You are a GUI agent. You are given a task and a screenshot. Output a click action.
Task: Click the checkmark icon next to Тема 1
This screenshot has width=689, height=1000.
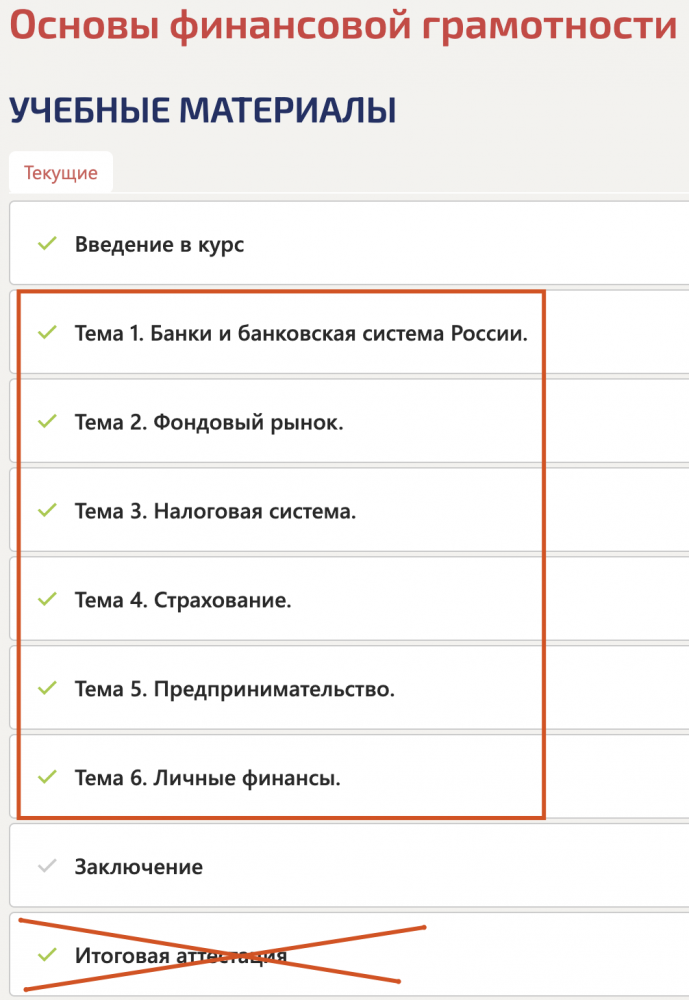click(x=46, y=333)
